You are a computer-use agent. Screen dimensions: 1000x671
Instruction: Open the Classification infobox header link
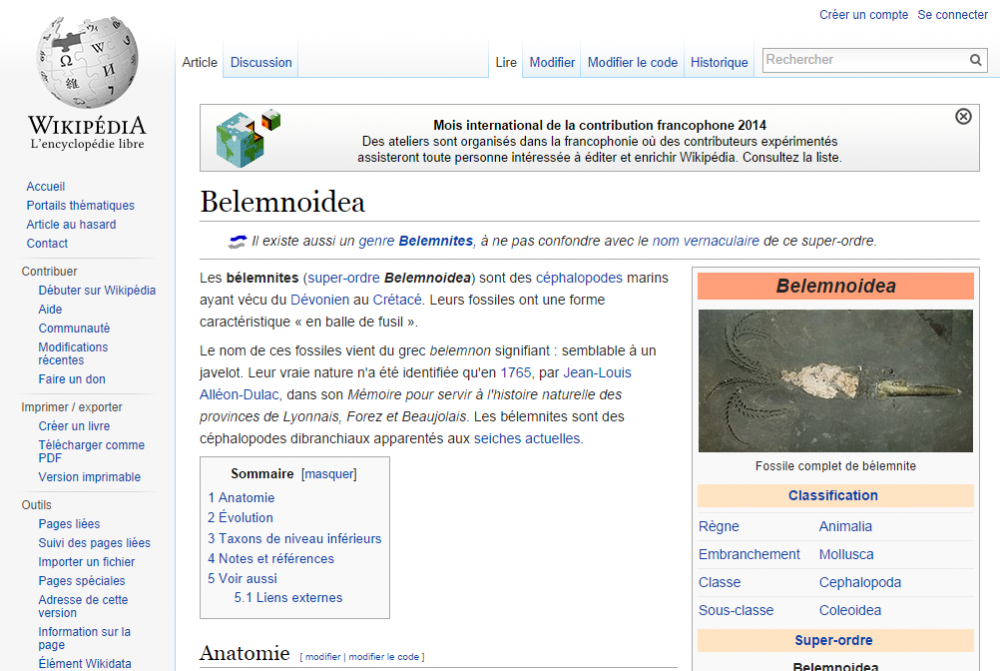tap(833, 496)
